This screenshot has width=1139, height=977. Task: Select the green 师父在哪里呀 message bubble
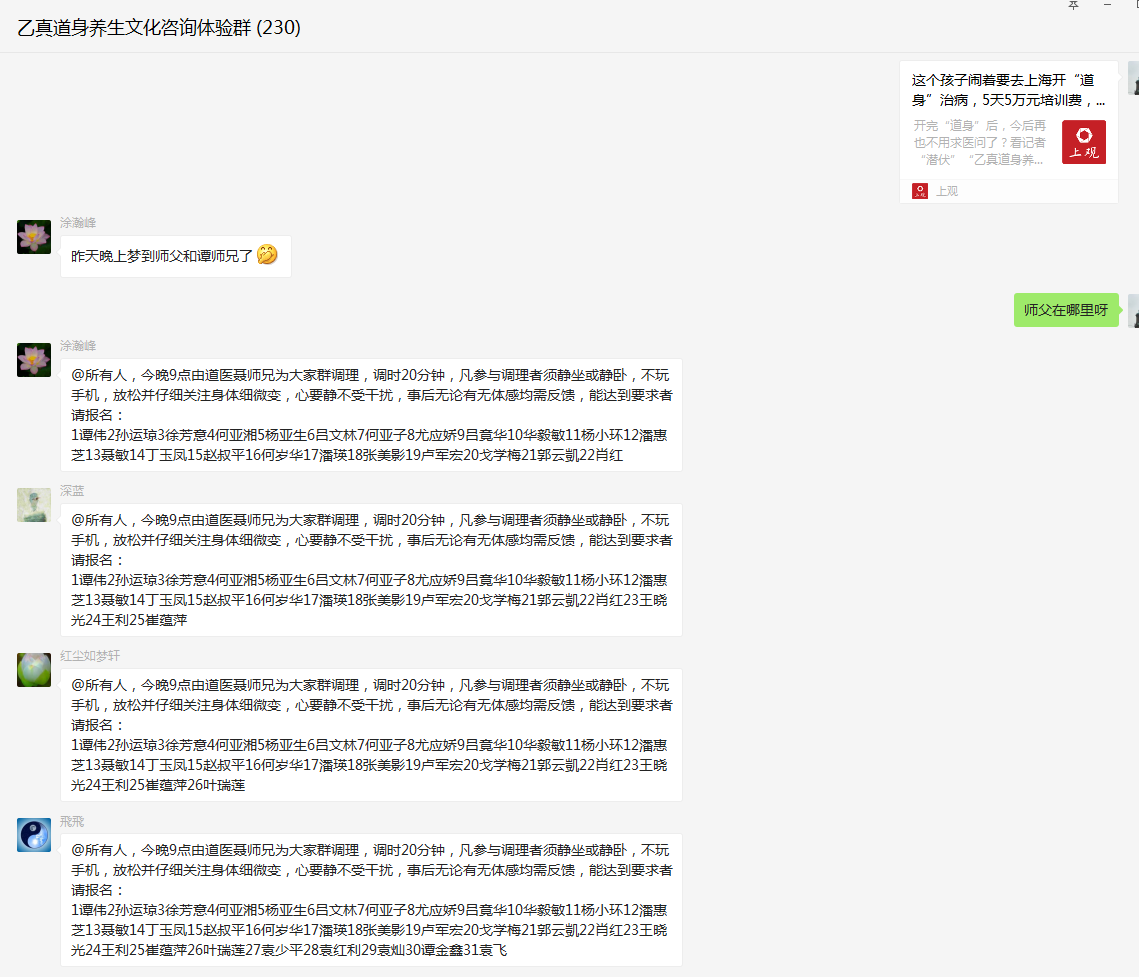pyautogui.click(x=1065, y=310)
